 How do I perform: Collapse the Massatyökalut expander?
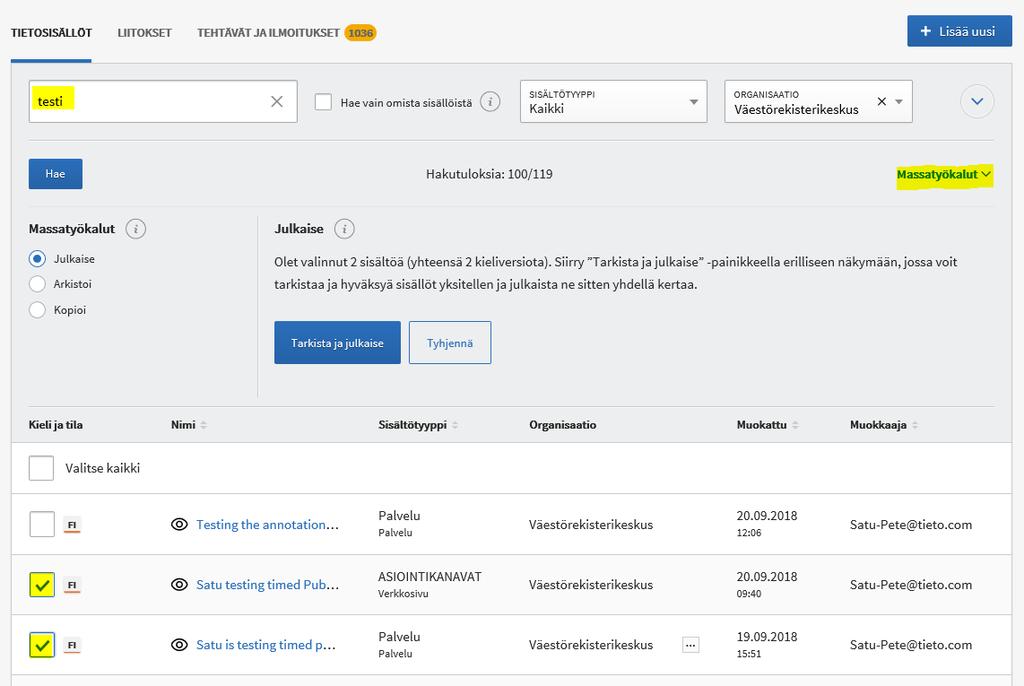[x=944, y=174]
